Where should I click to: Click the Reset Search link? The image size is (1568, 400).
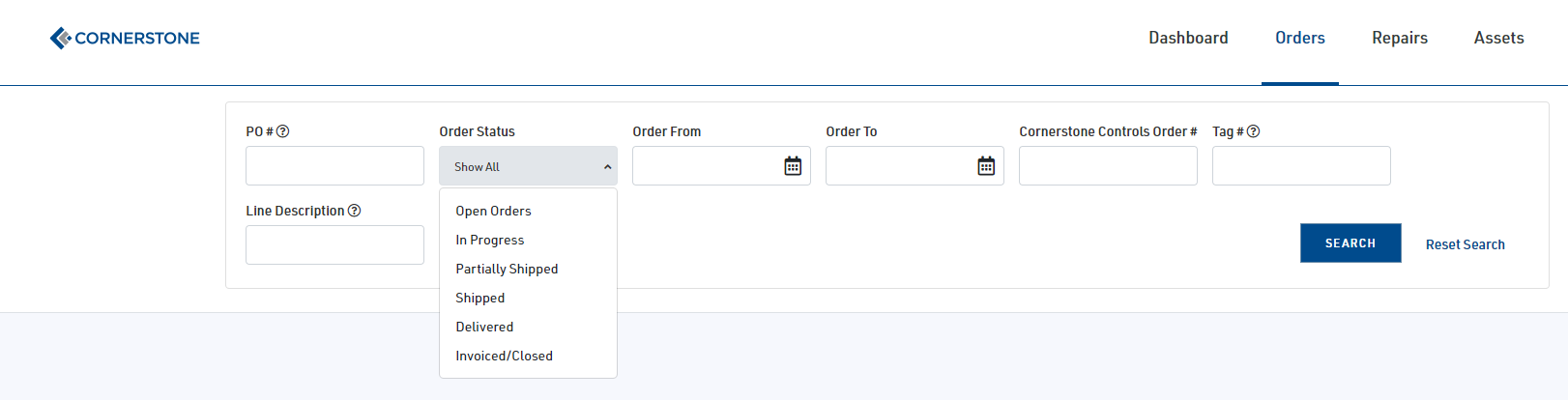click(x=1465, y=244)
